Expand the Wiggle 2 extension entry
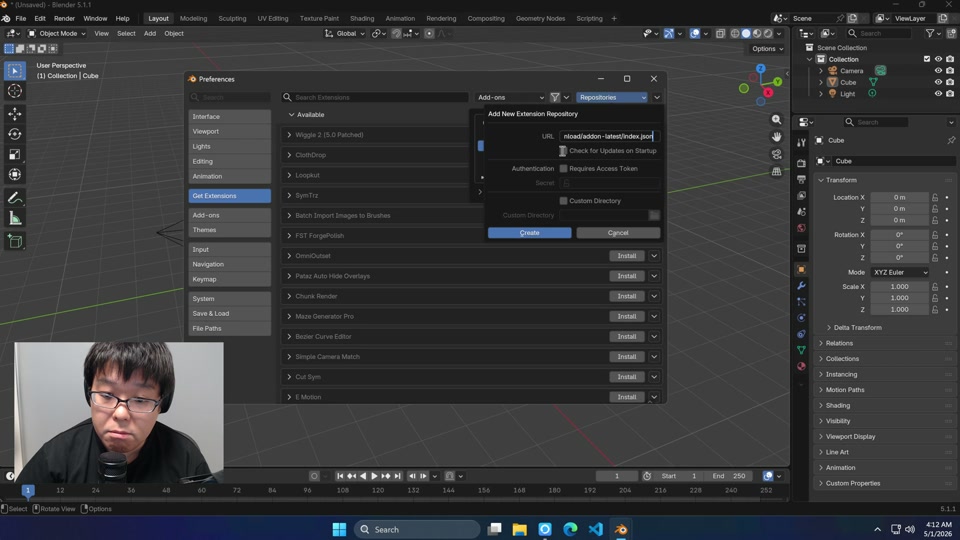This screenshot has width=960, height=540. 290,135
